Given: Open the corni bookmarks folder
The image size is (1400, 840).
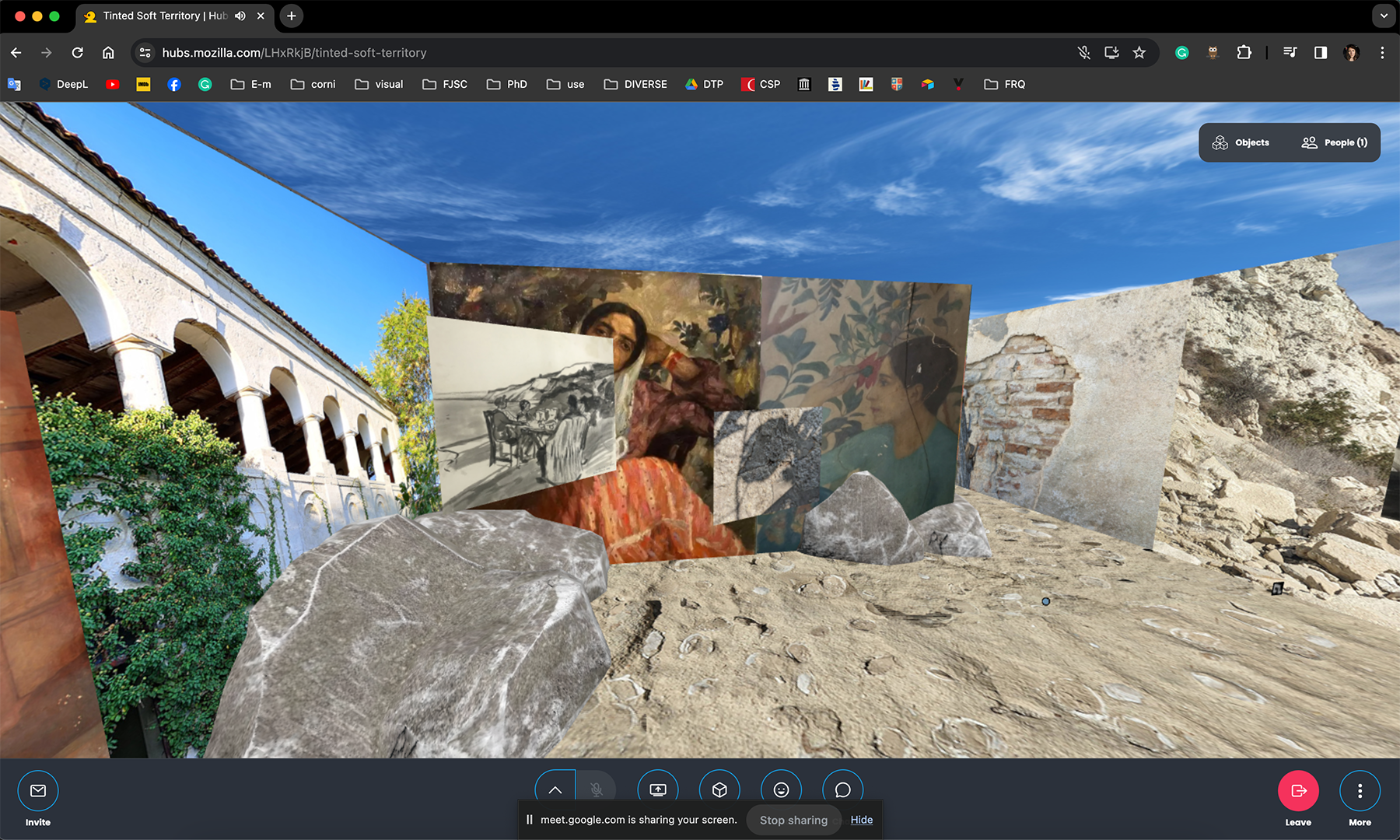Looking at the screenshot, I should point(313,84).
